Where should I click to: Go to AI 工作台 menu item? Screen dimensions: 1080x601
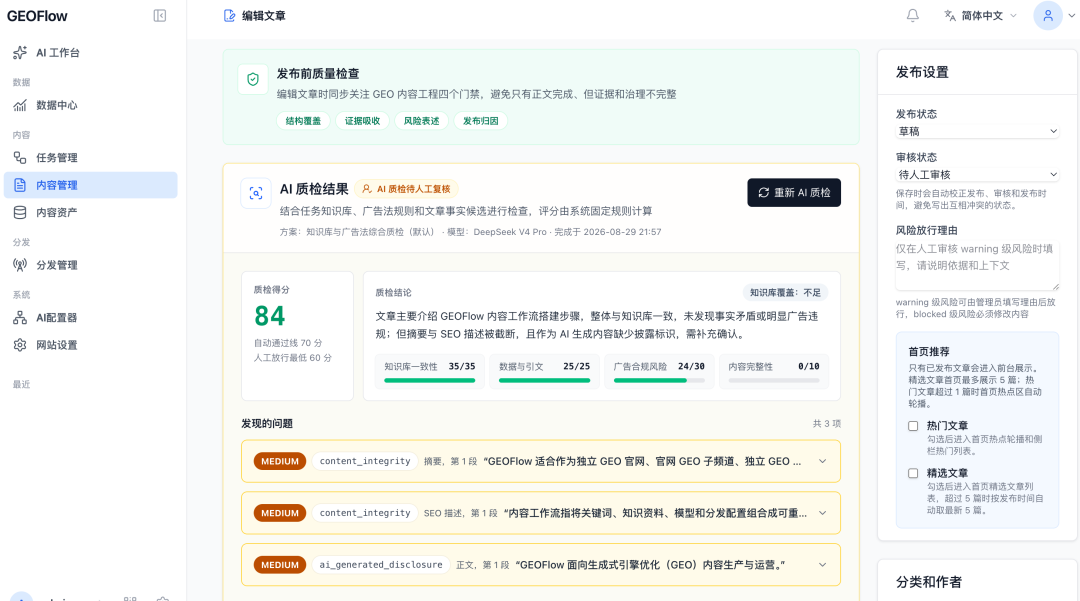[x=90, y=53]
